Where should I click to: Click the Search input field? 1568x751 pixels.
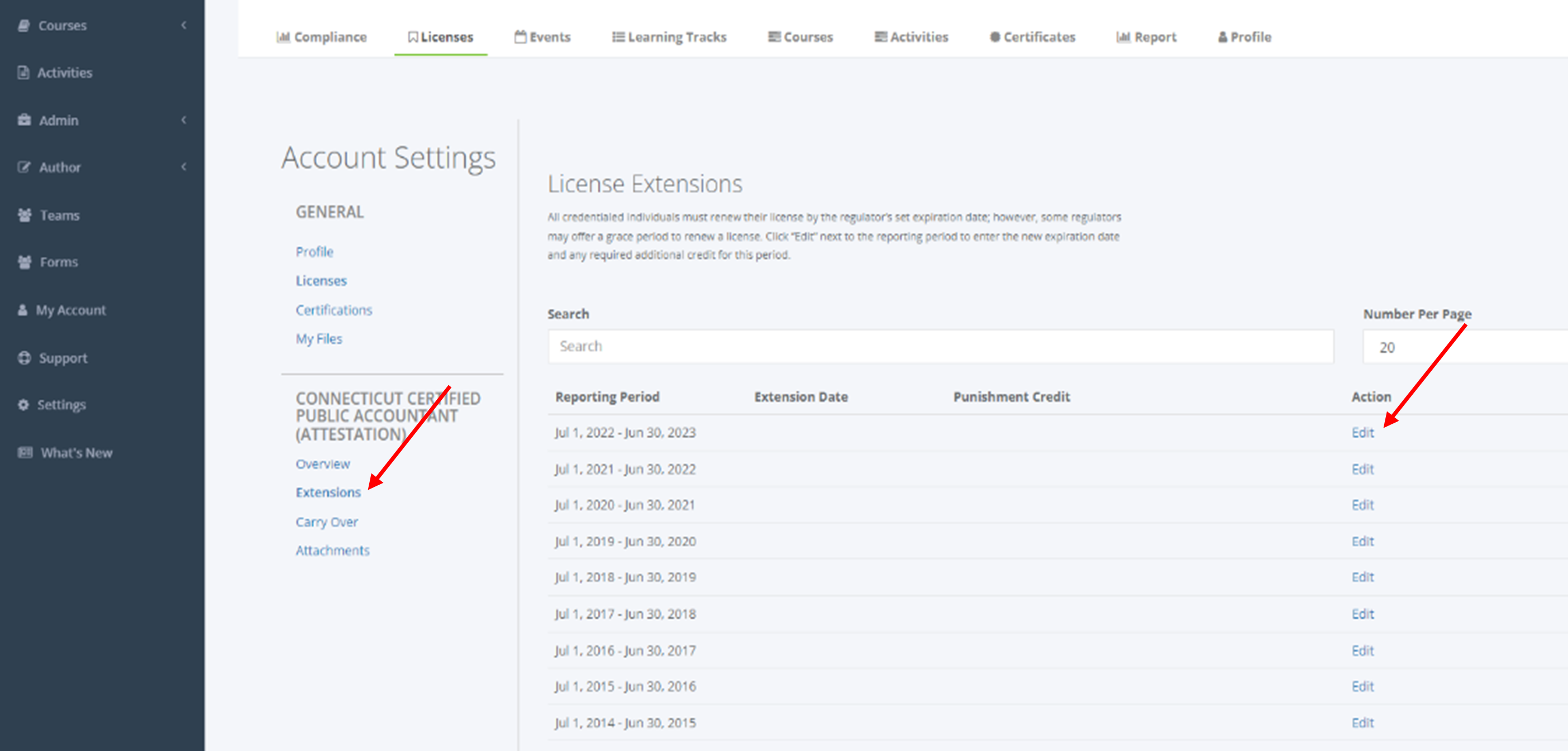click(x=940, y=346)
